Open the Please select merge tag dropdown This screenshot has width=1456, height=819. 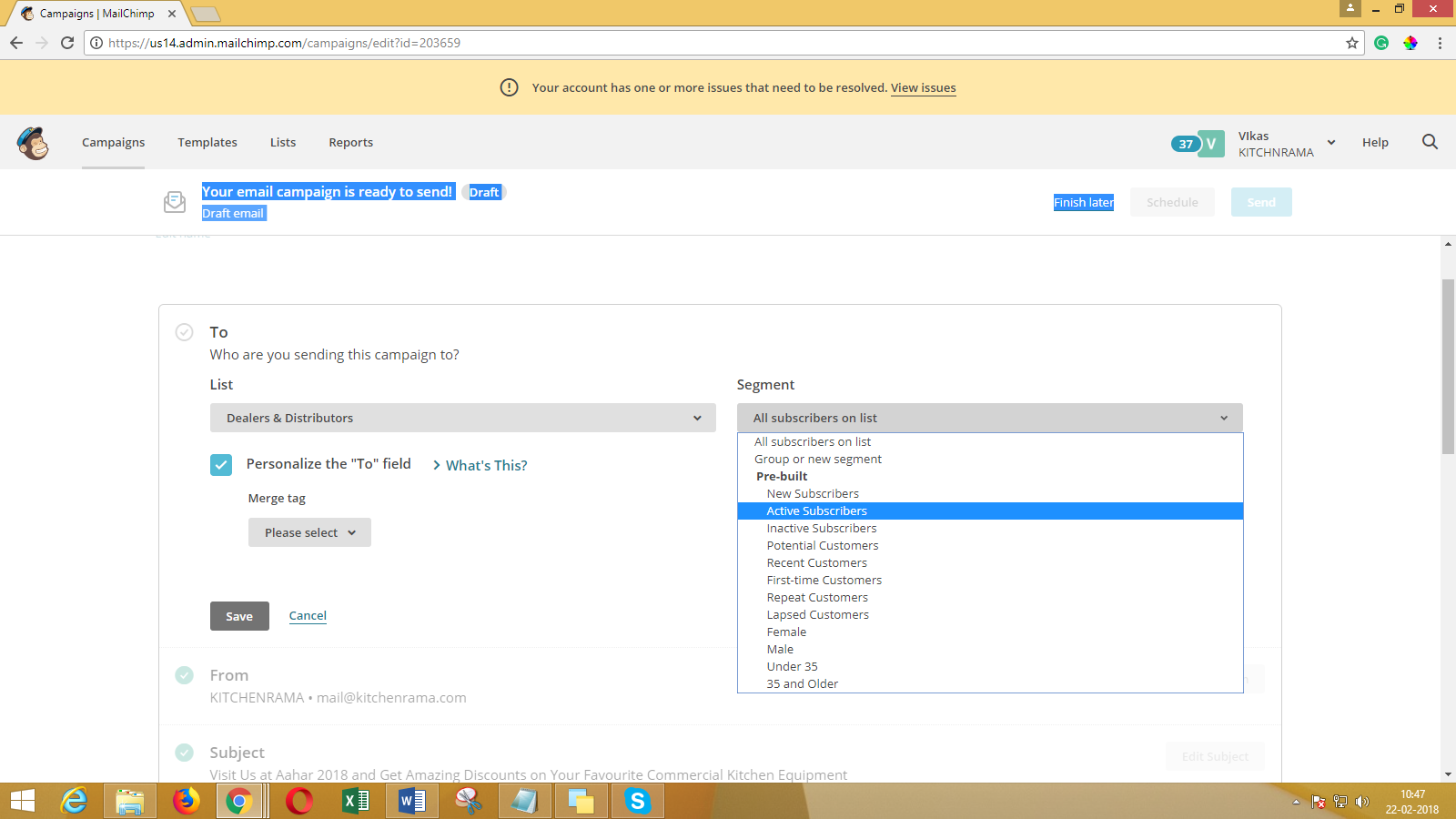tap(309, 532)
